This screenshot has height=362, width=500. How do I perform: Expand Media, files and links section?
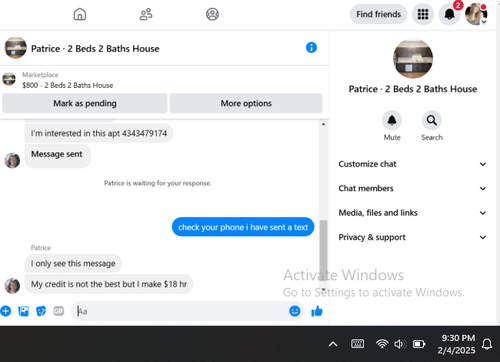pyautogui.click(x=413, y=213)
